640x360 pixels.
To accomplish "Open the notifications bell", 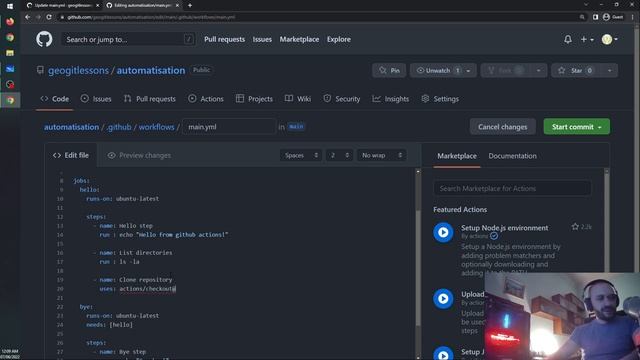I will pyautogui.click(x=568, y=39).
